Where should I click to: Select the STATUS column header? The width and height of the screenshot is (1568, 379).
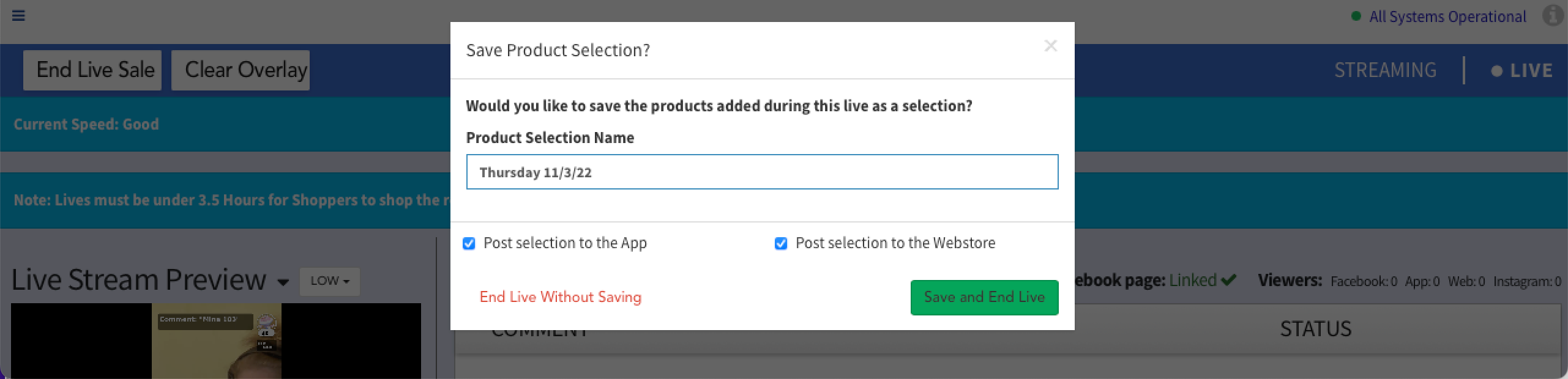tap(1315, 329)
